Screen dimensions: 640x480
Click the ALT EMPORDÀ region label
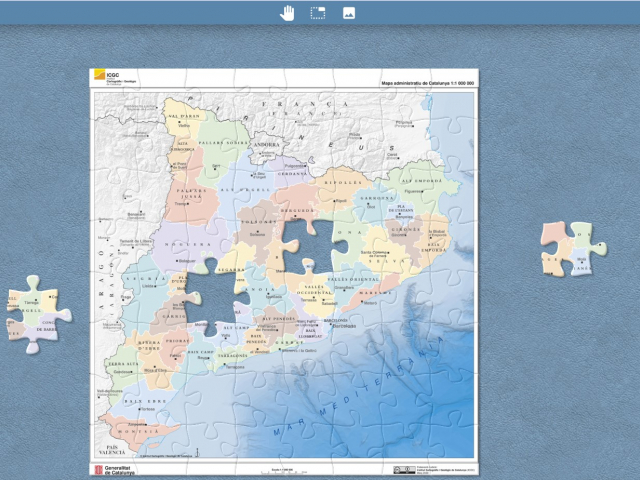pos(422,181)
